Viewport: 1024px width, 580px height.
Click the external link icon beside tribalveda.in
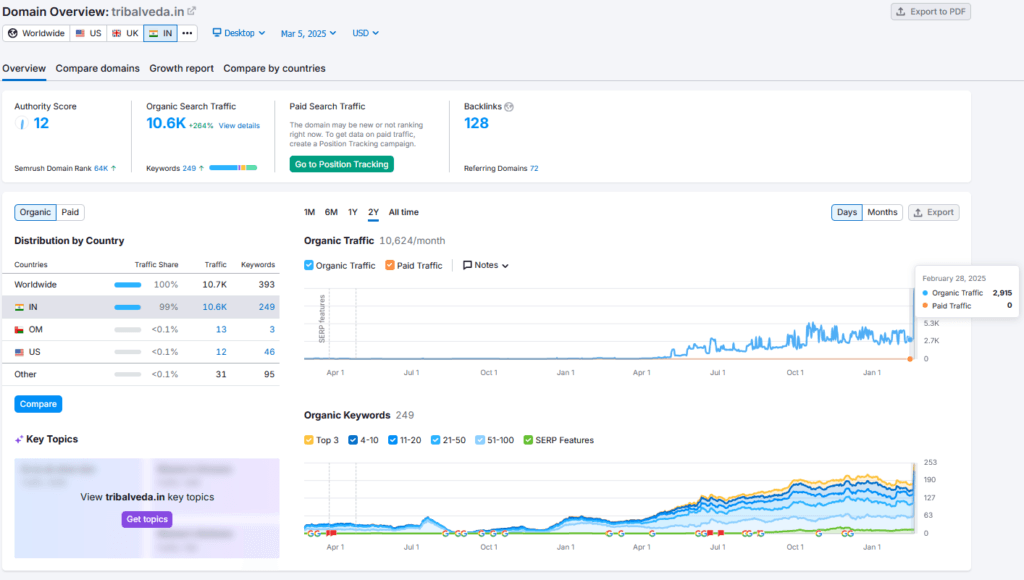tap(192, 11)
